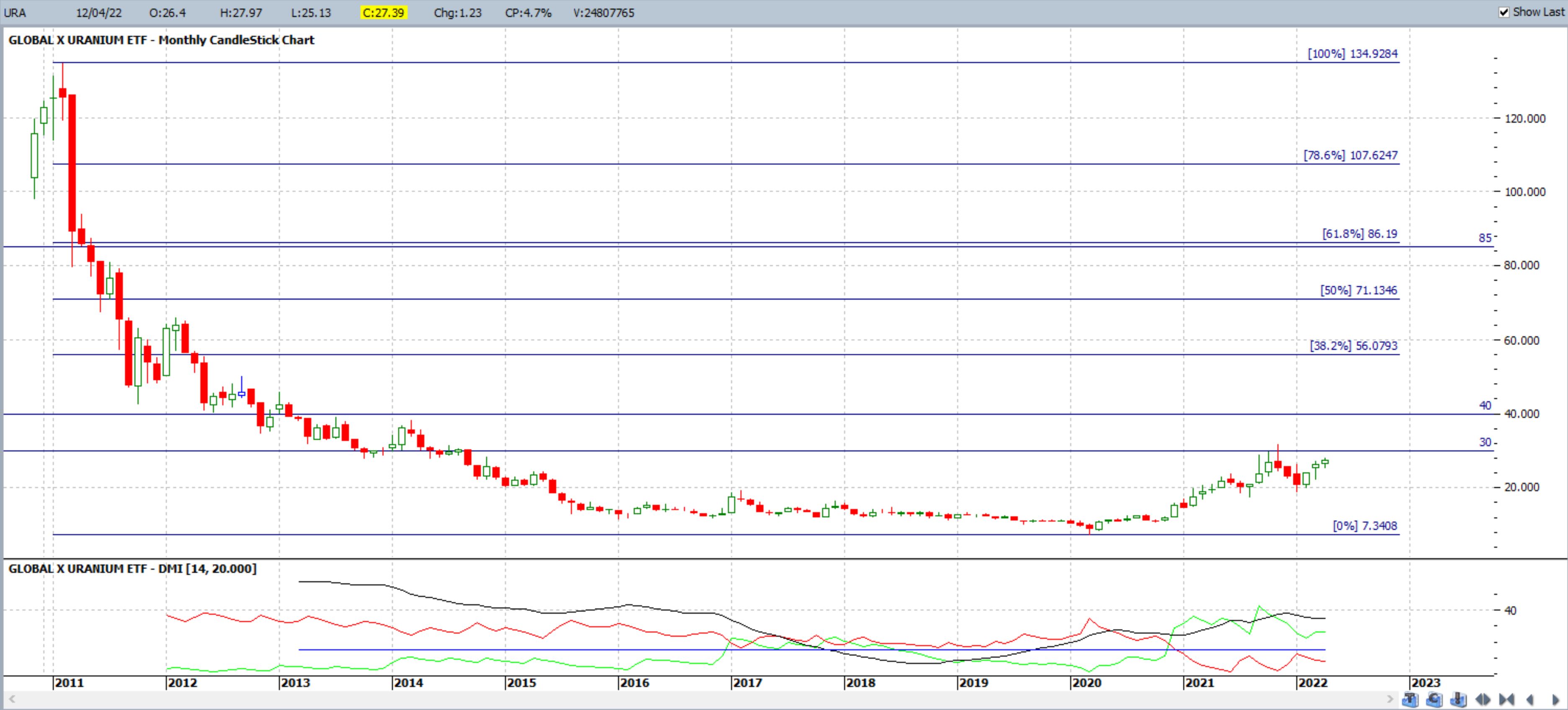The width and height of the screenshot is (1568, 710).
Task: Click the blue exclamation mark chart icon
Action: point(1458,700)
